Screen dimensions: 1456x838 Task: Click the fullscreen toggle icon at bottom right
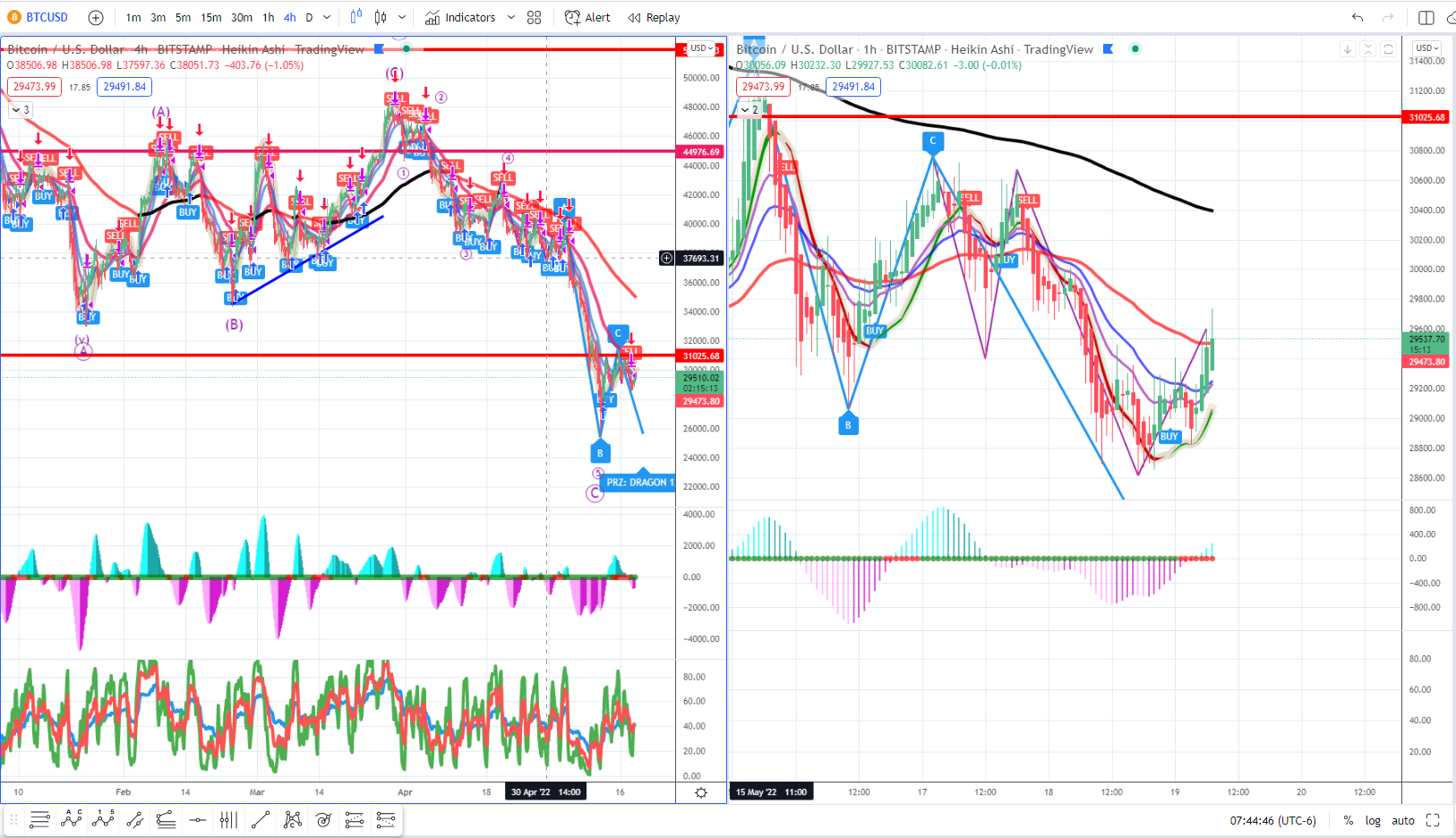tap(1433, 820)
